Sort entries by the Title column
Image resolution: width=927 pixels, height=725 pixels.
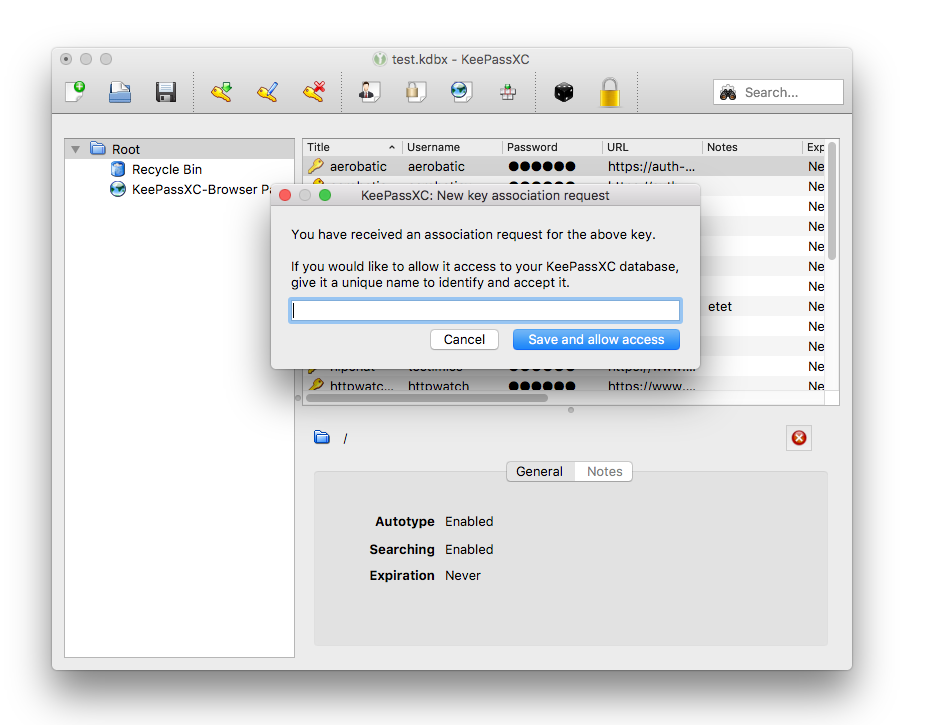(x=352, y=147)
